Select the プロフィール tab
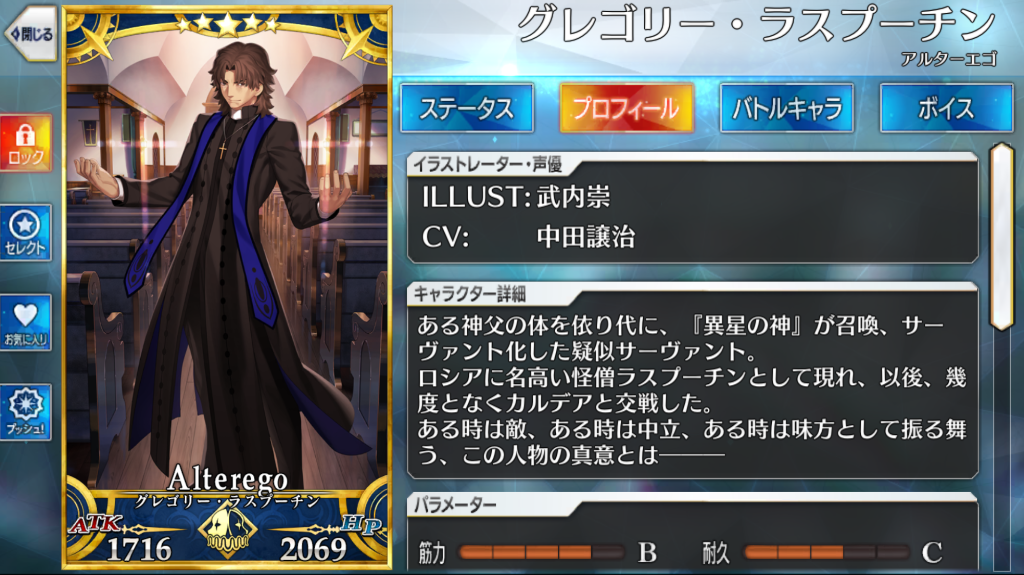Image resolution: width=1024 pixels, height=575 pixels. tap(626, 108)
